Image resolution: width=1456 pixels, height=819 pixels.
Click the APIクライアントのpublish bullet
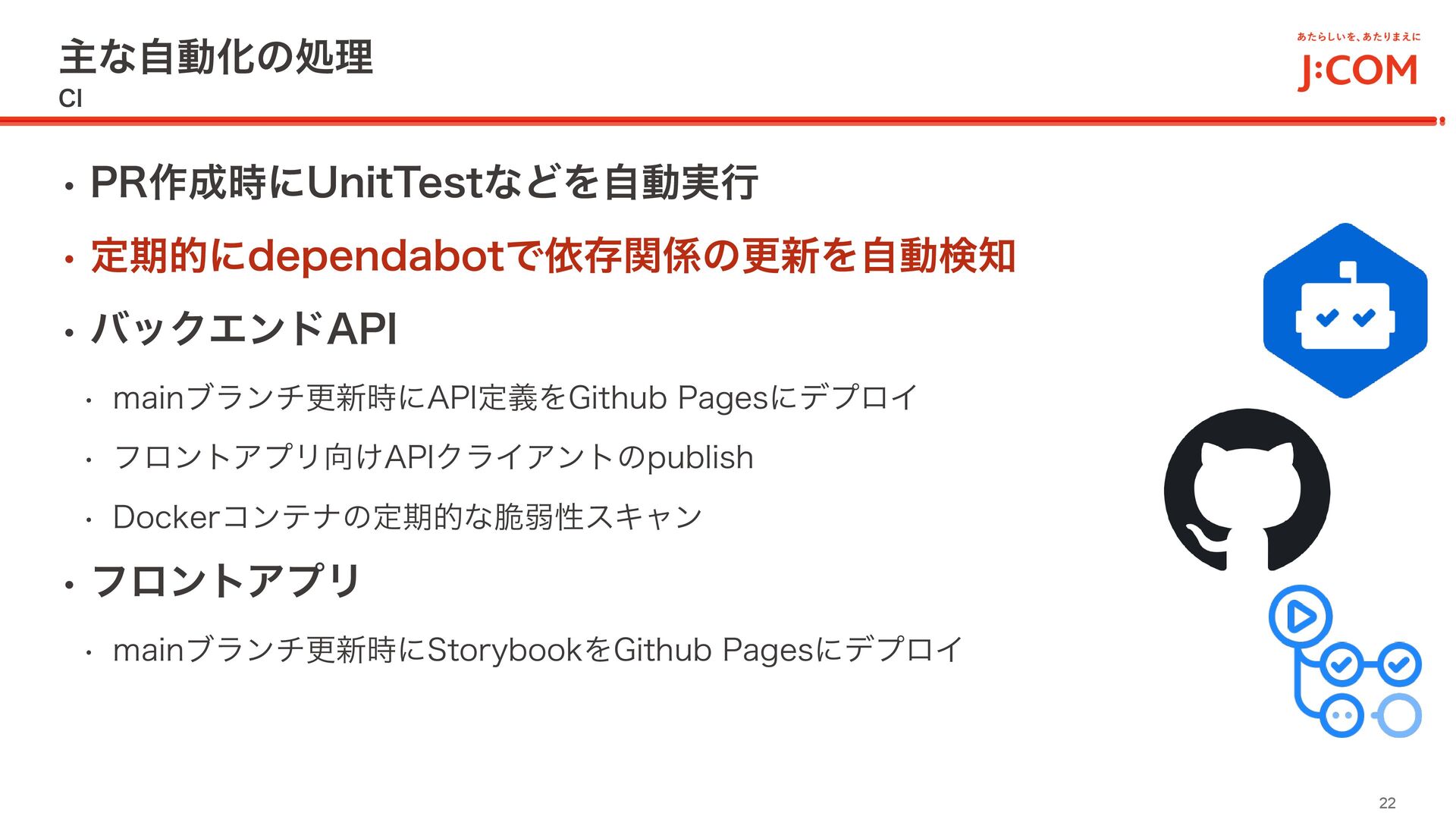(433, 457)
